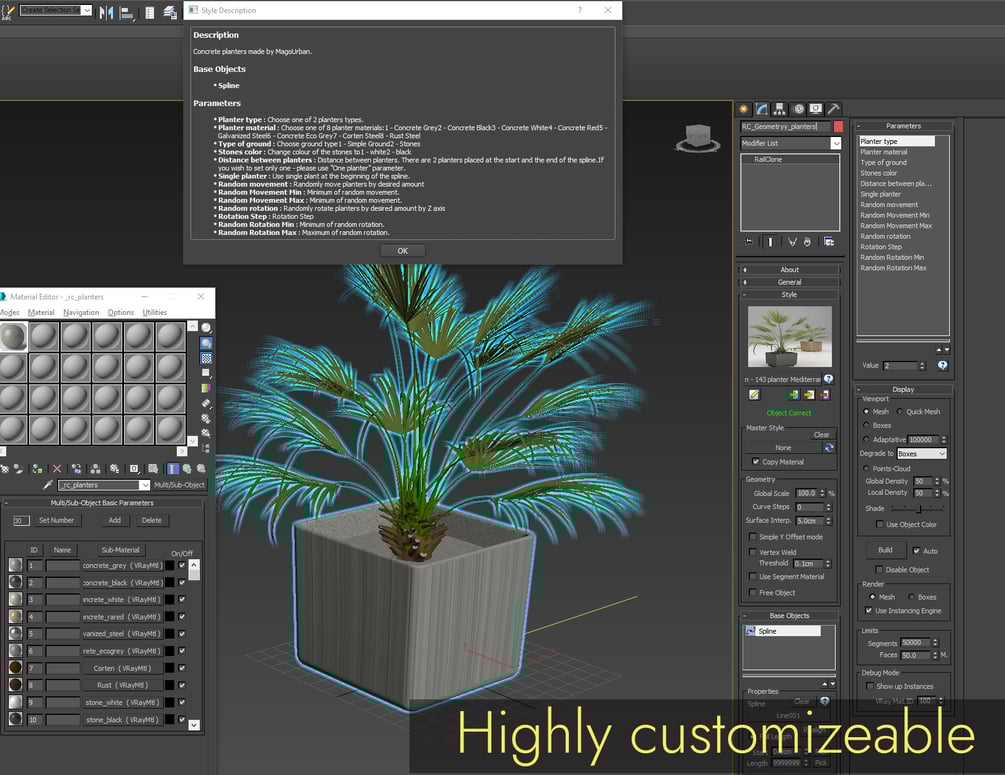Screen dimensions: 1005x775
Task: Enable the Vertex Weld checkbox
Action: click(752, 552)
